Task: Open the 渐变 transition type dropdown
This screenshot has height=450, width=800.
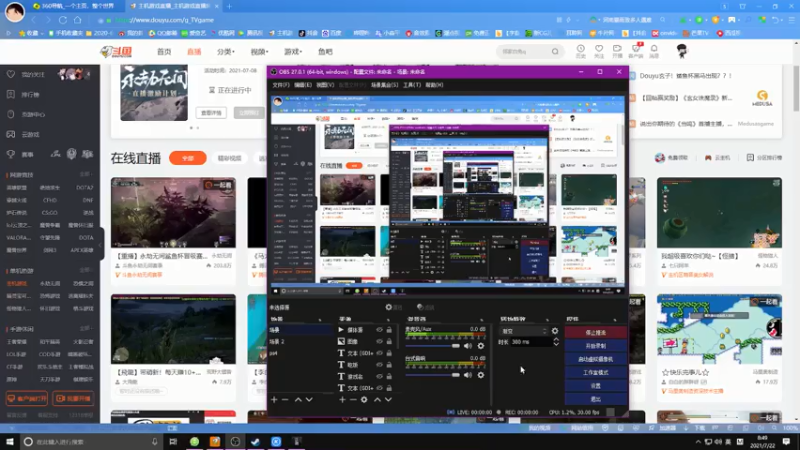Action: tap(523, 331)
